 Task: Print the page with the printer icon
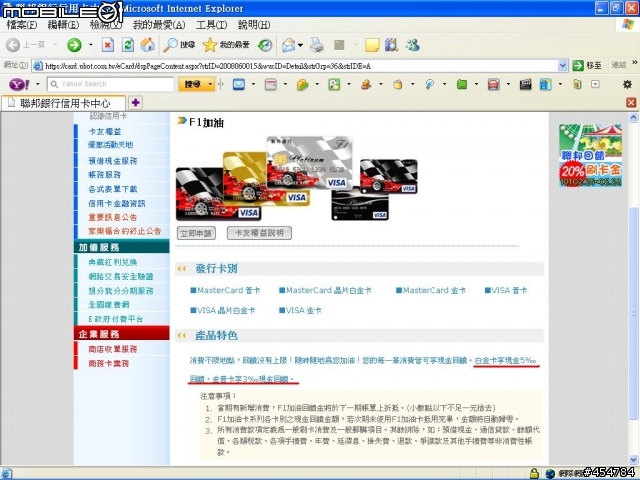(317, 45)
